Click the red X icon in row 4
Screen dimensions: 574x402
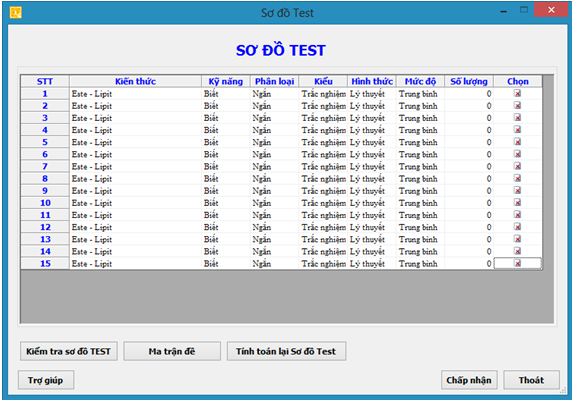coord(517,130)
